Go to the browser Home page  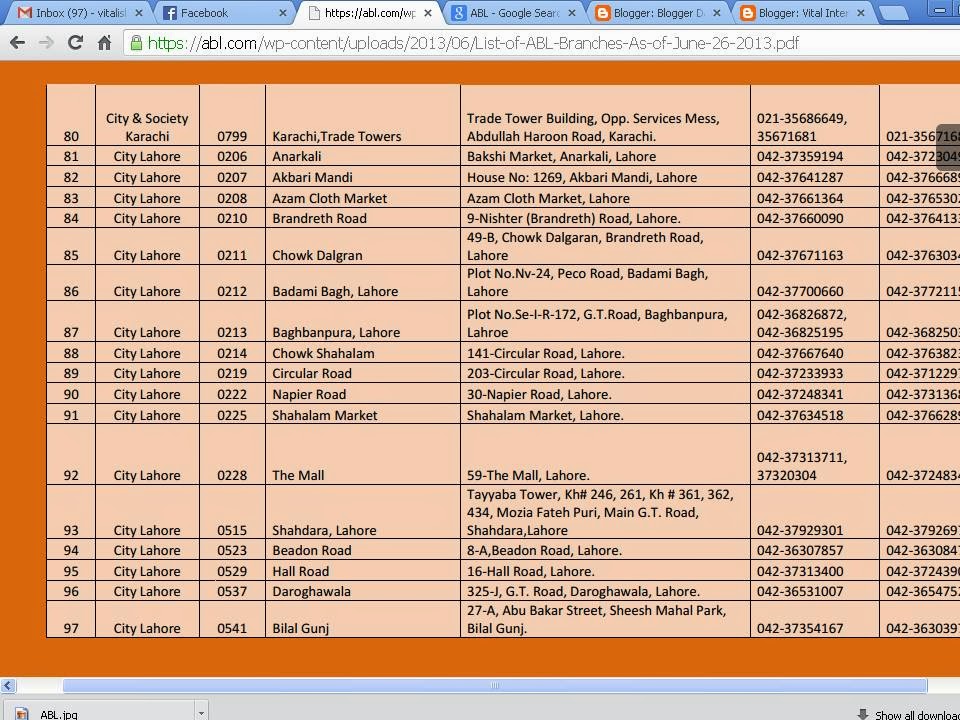(x=105, y=43)
